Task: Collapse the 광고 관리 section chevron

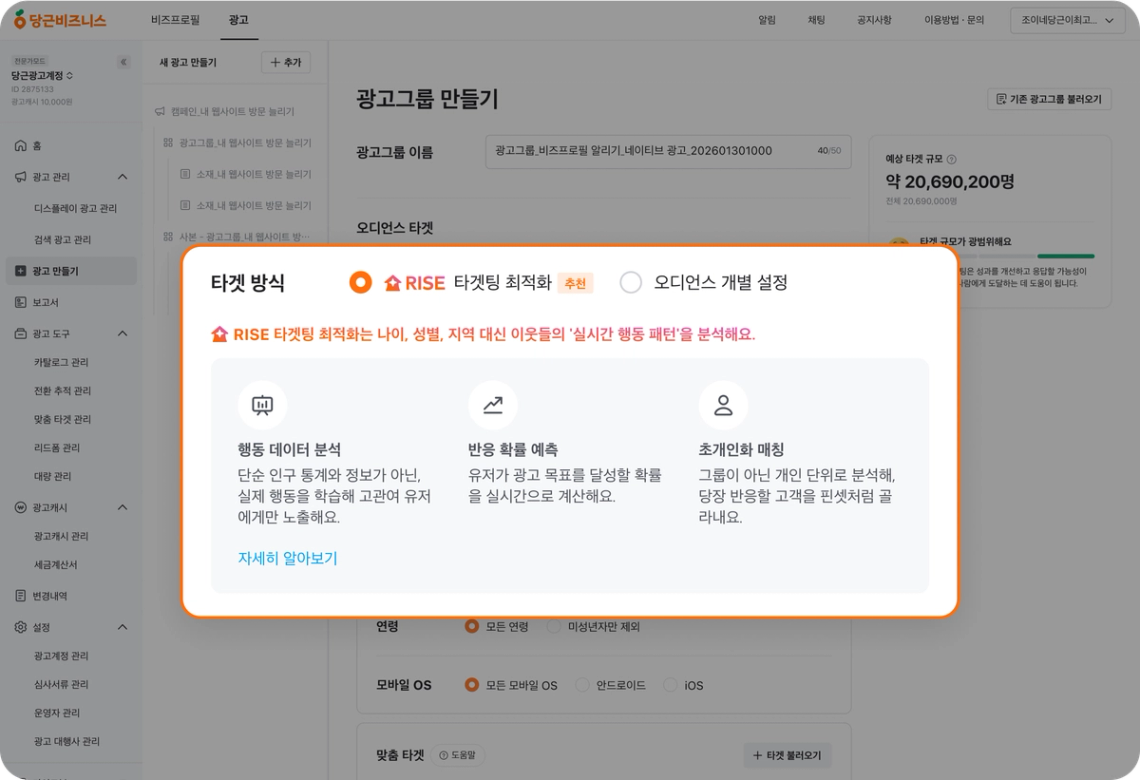Action: pyautogui.click(x=122, y=177)
